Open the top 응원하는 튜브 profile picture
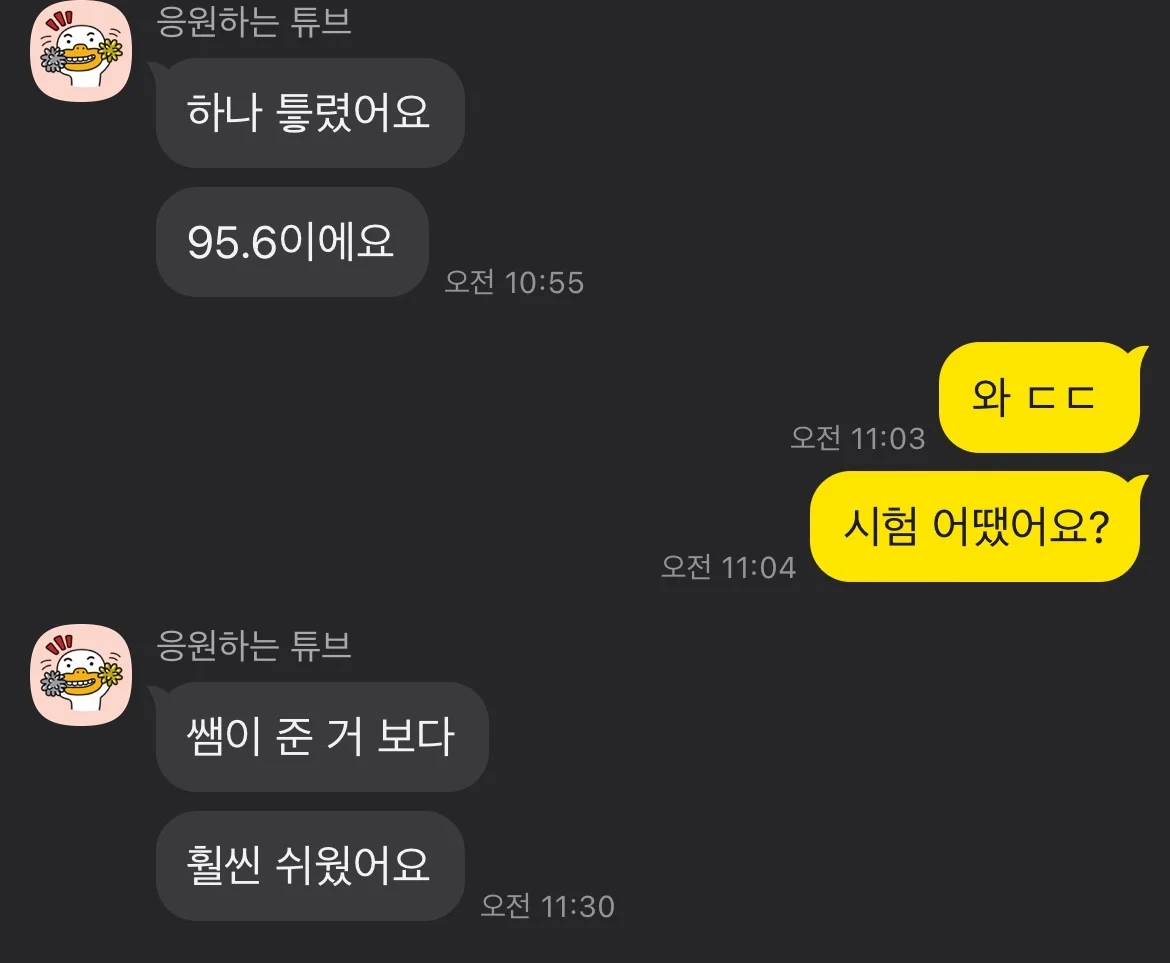This screenshot has width=1170, height=963. click(x=81, y=51)
